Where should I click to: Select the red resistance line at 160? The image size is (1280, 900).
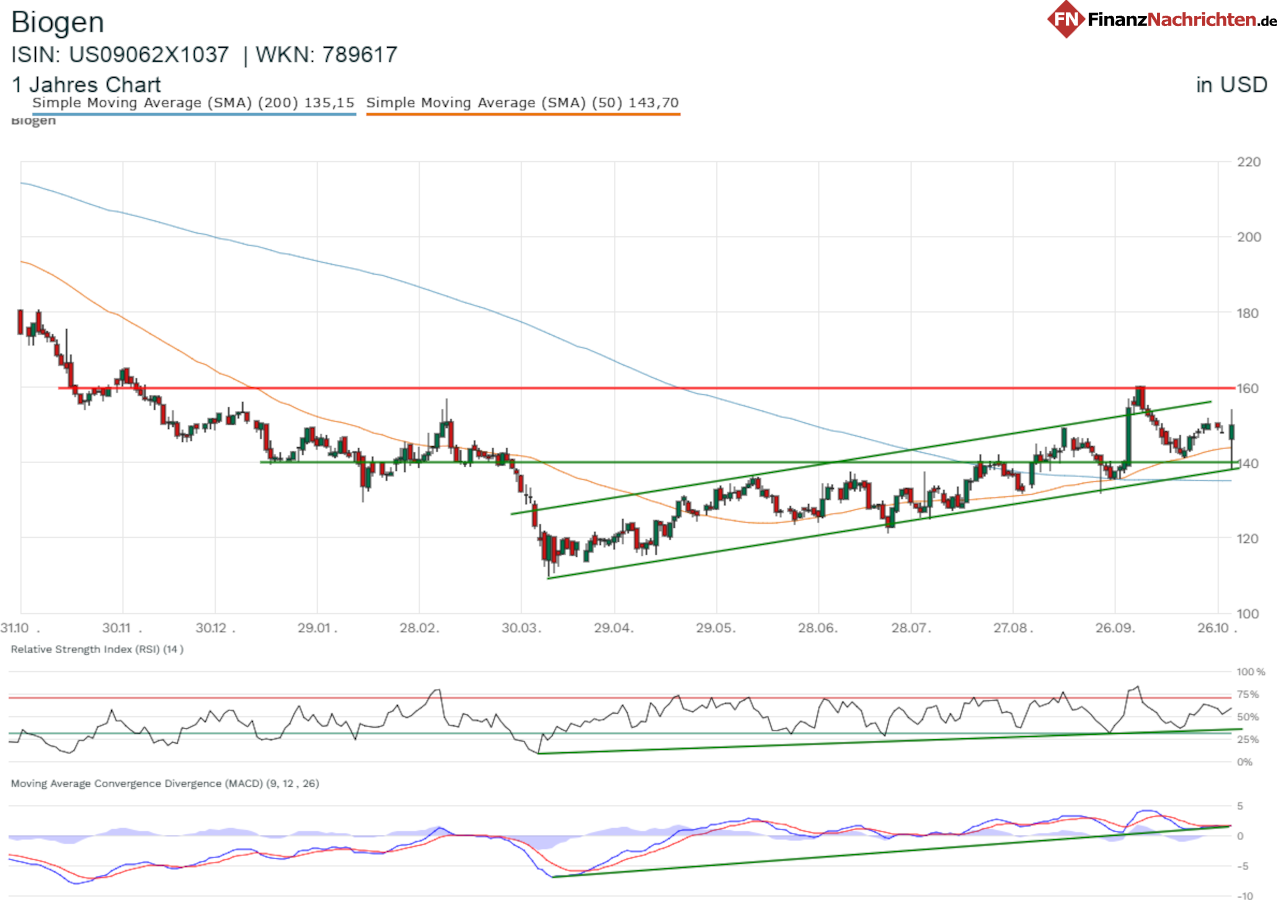coord(600,386)
